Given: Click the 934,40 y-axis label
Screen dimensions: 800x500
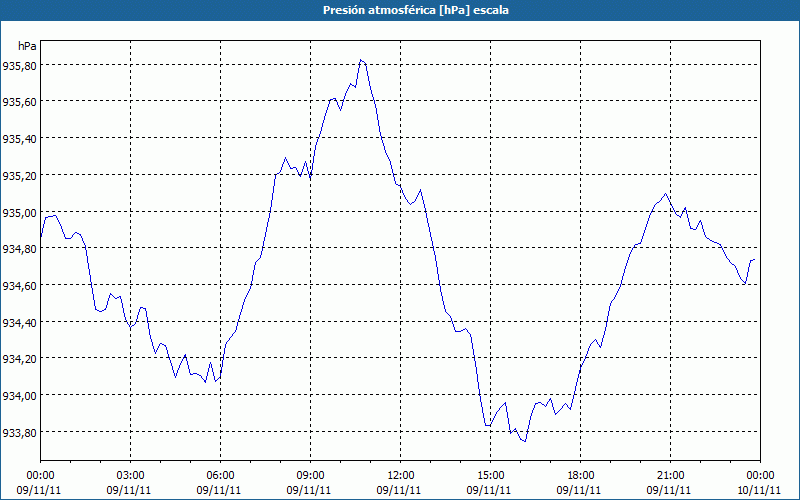Looking at the screenshot, I should pyautogui.click(x=20, y=322).
